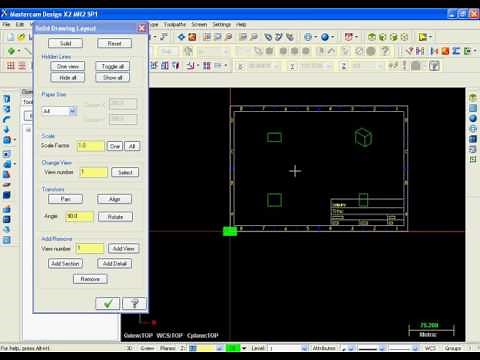Viewport: 480px width, 360px height.
Task: Click the green diamond toolbar icon
Action: [11, 51]
